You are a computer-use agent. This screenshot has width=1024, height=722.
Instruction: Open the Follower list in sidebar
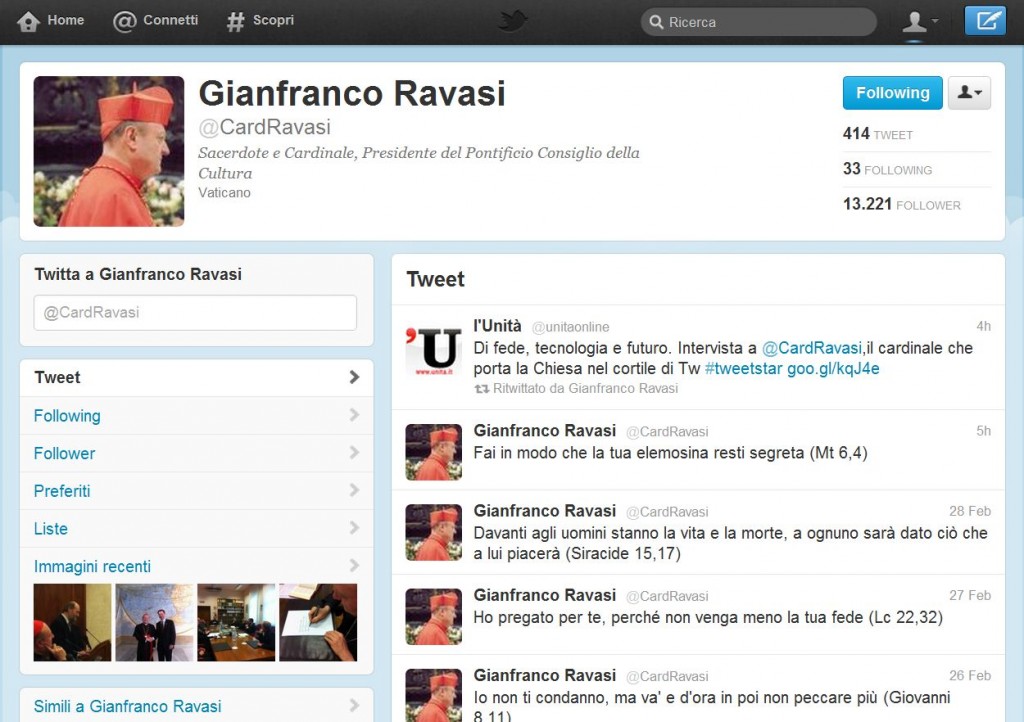(197, 453)
